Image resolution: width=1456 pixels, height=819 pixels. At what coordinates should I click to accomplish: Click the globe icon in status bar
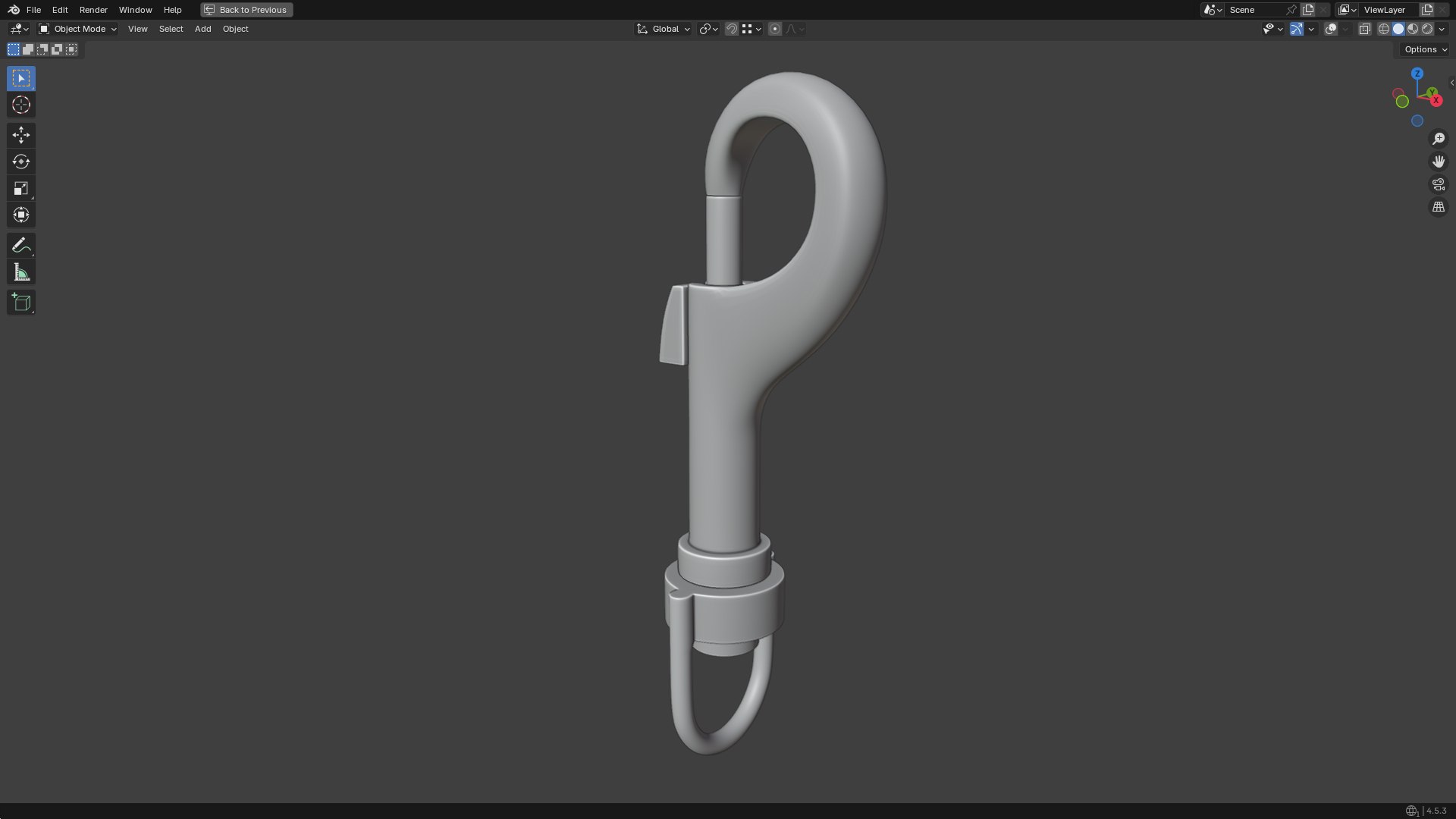pos(1411,811)
